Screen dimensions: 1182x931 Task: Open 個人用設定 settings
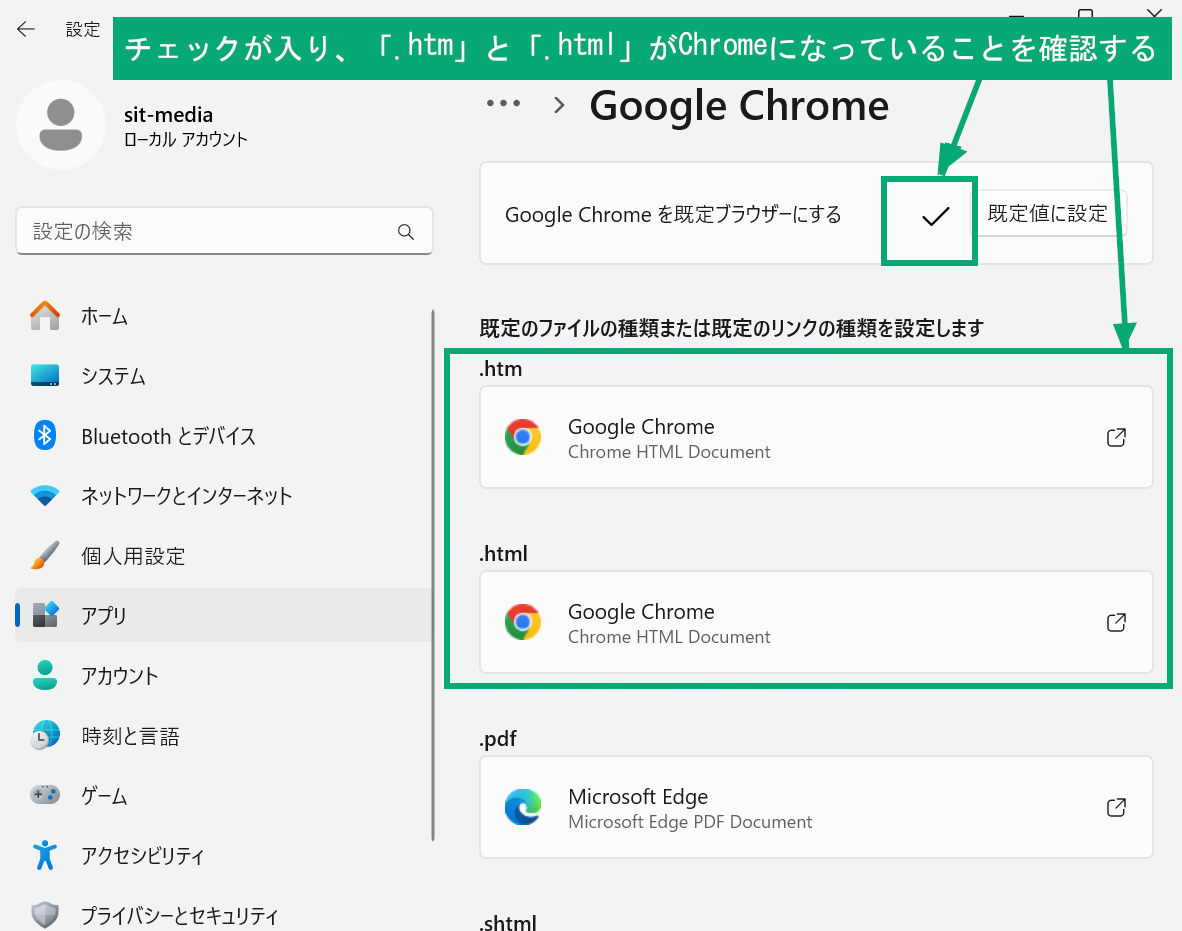[223, 556]
